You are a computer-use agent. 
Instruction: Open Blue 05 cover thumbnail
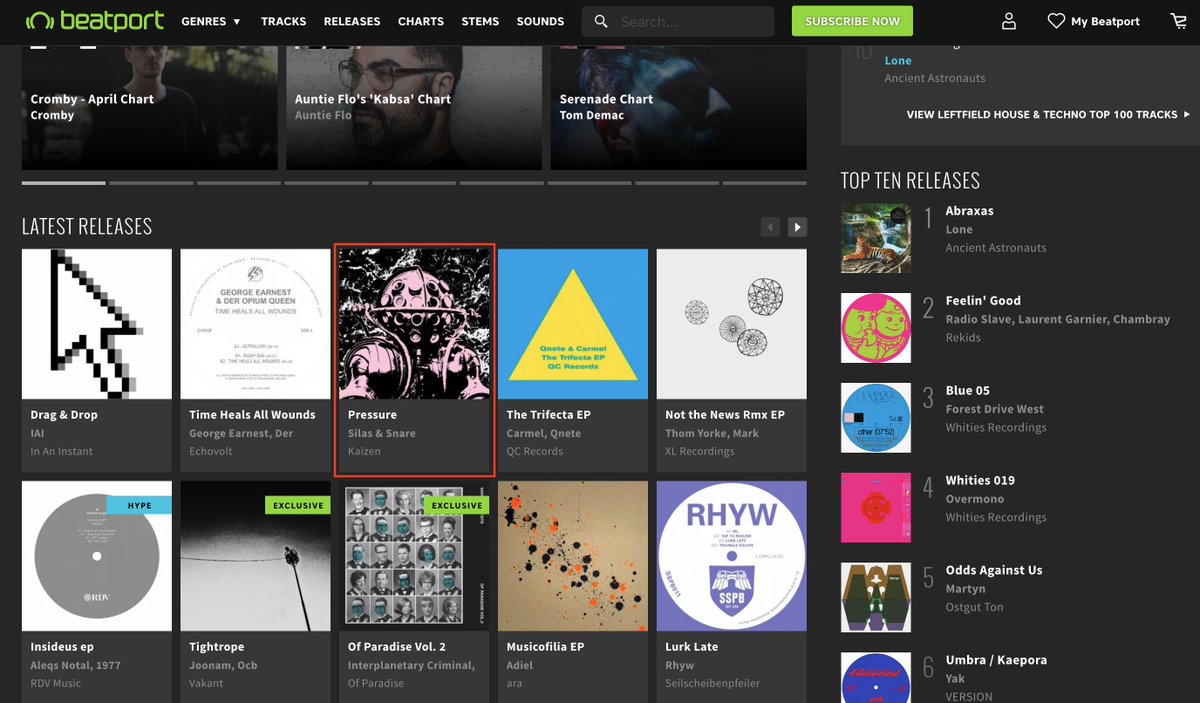pos(876,418)
